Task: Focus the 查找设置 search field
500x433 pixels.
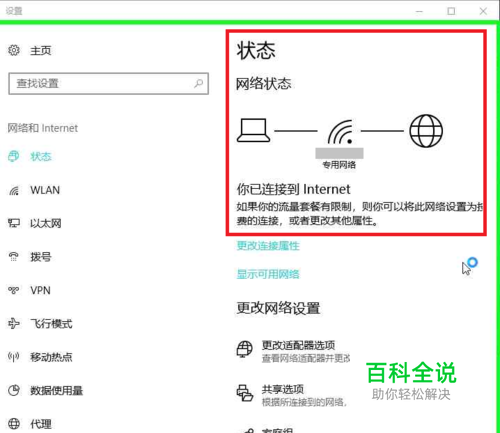Action: coord(109,83)
